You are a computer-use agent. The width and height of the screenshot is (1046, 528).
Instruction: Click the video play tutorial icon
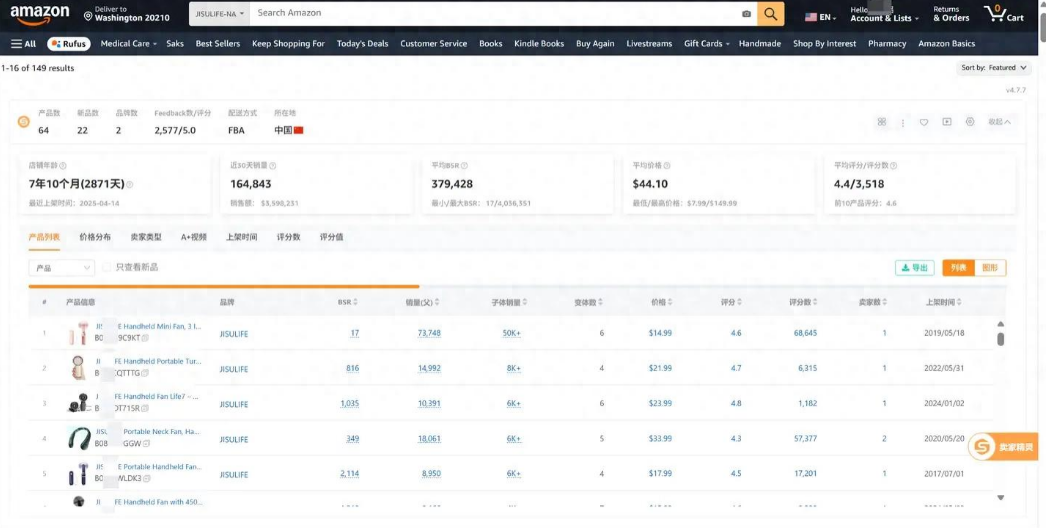point(947,122)
